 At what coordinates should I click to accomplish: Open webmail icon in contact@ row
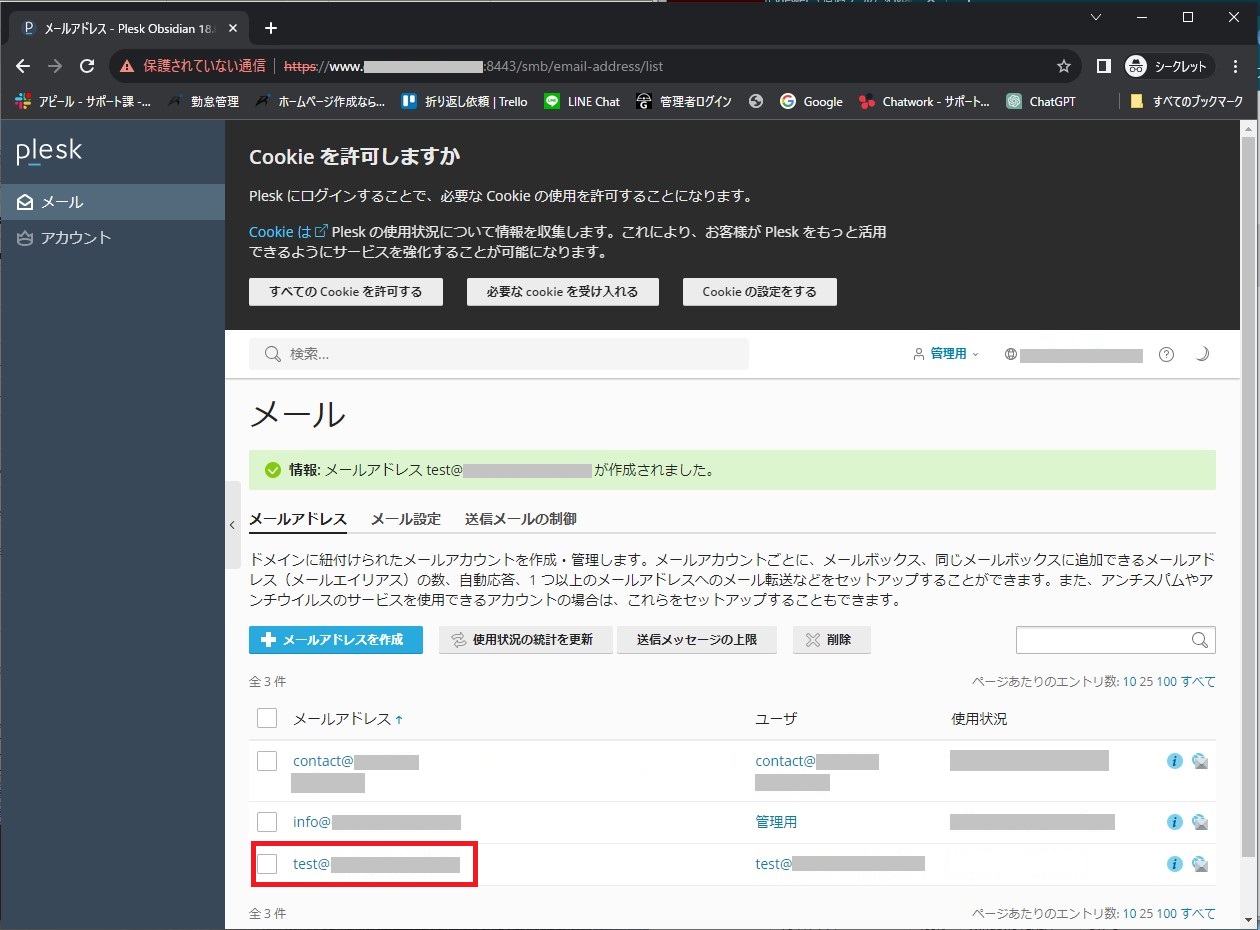pos(1200,762)
